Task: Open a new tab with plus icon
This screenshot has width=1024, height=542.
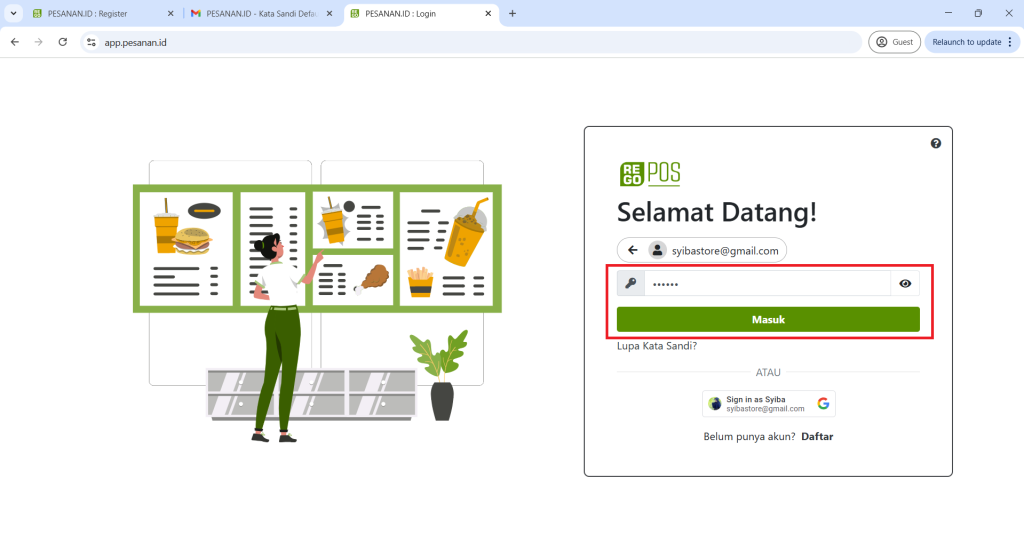Action: 513,14
